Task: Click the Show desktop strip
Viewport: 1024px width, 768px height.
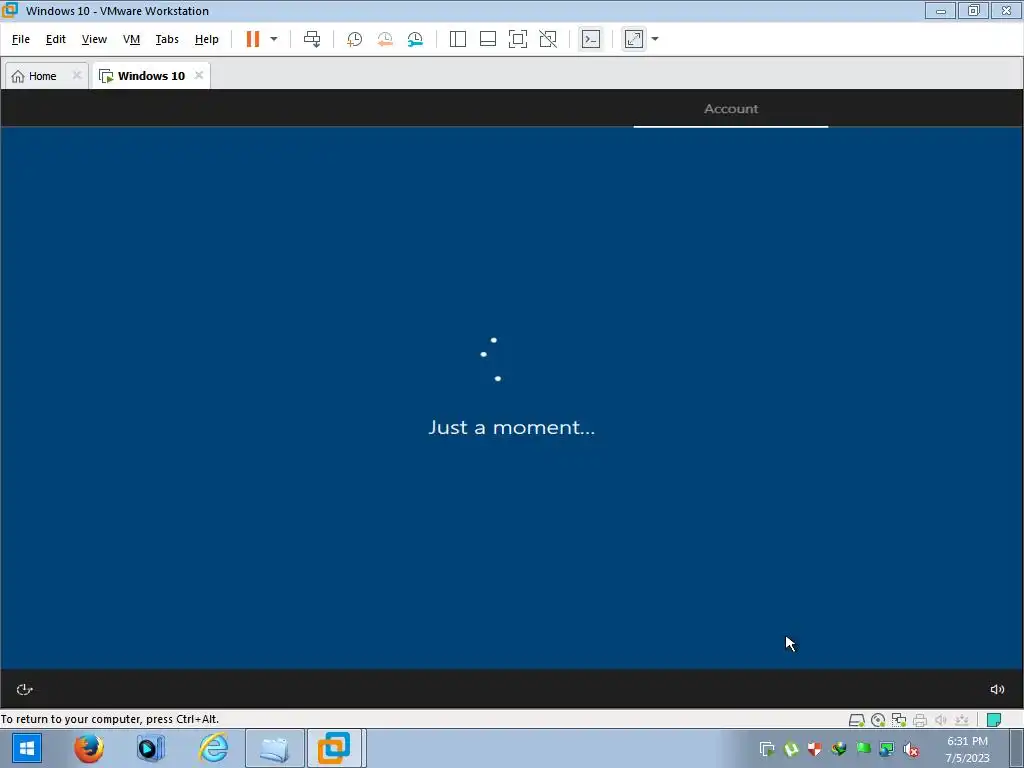Action: pyautogui.click(x=1017, y=749)
